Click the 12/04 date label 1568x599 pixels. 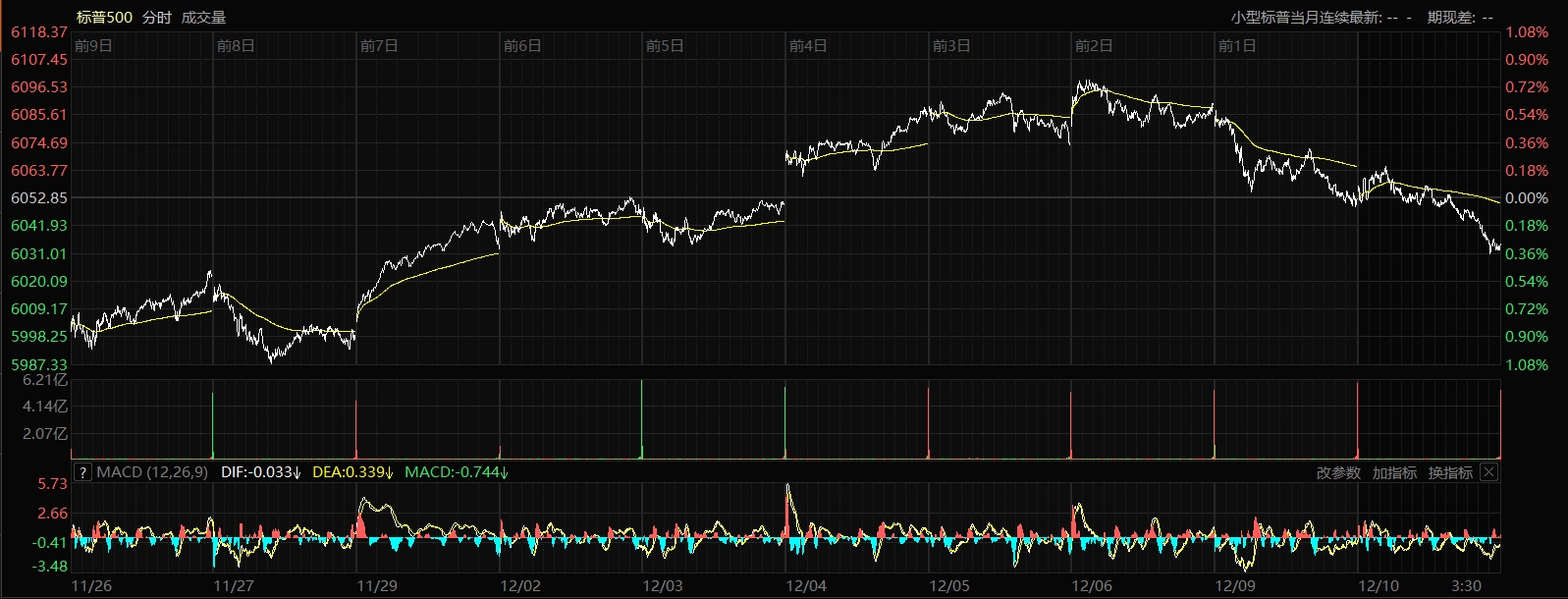point(806,586)
